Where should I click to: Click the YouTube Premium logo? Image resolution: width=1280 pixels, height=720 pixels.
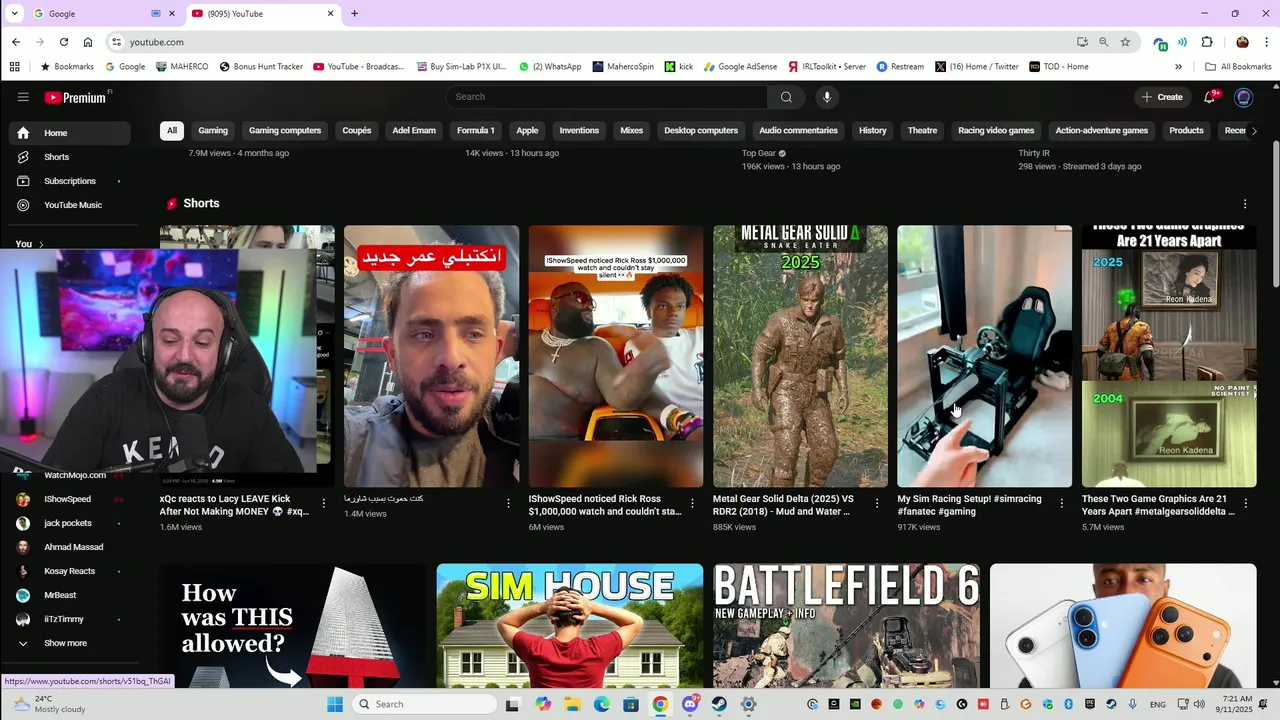pos(77,97)
